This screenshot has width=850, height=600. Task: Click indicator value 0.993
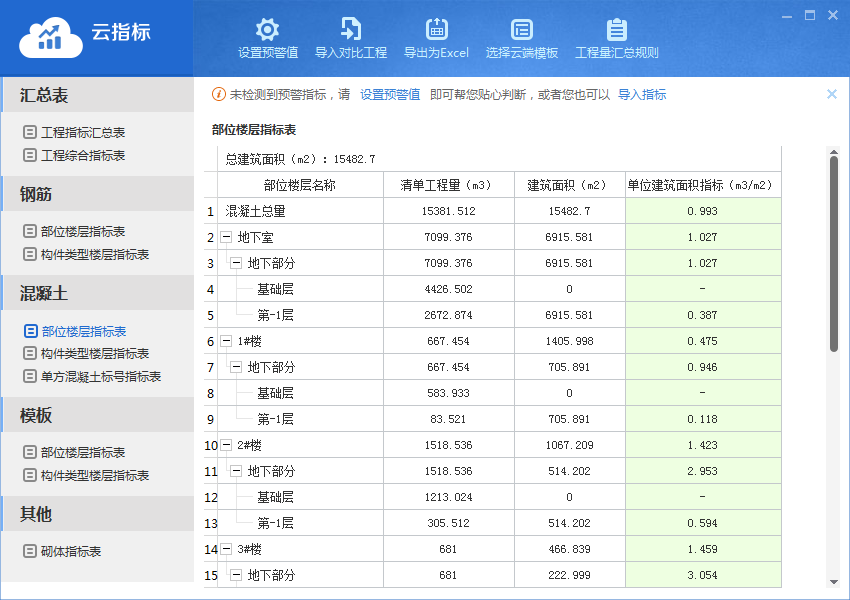tap(703, 211)
